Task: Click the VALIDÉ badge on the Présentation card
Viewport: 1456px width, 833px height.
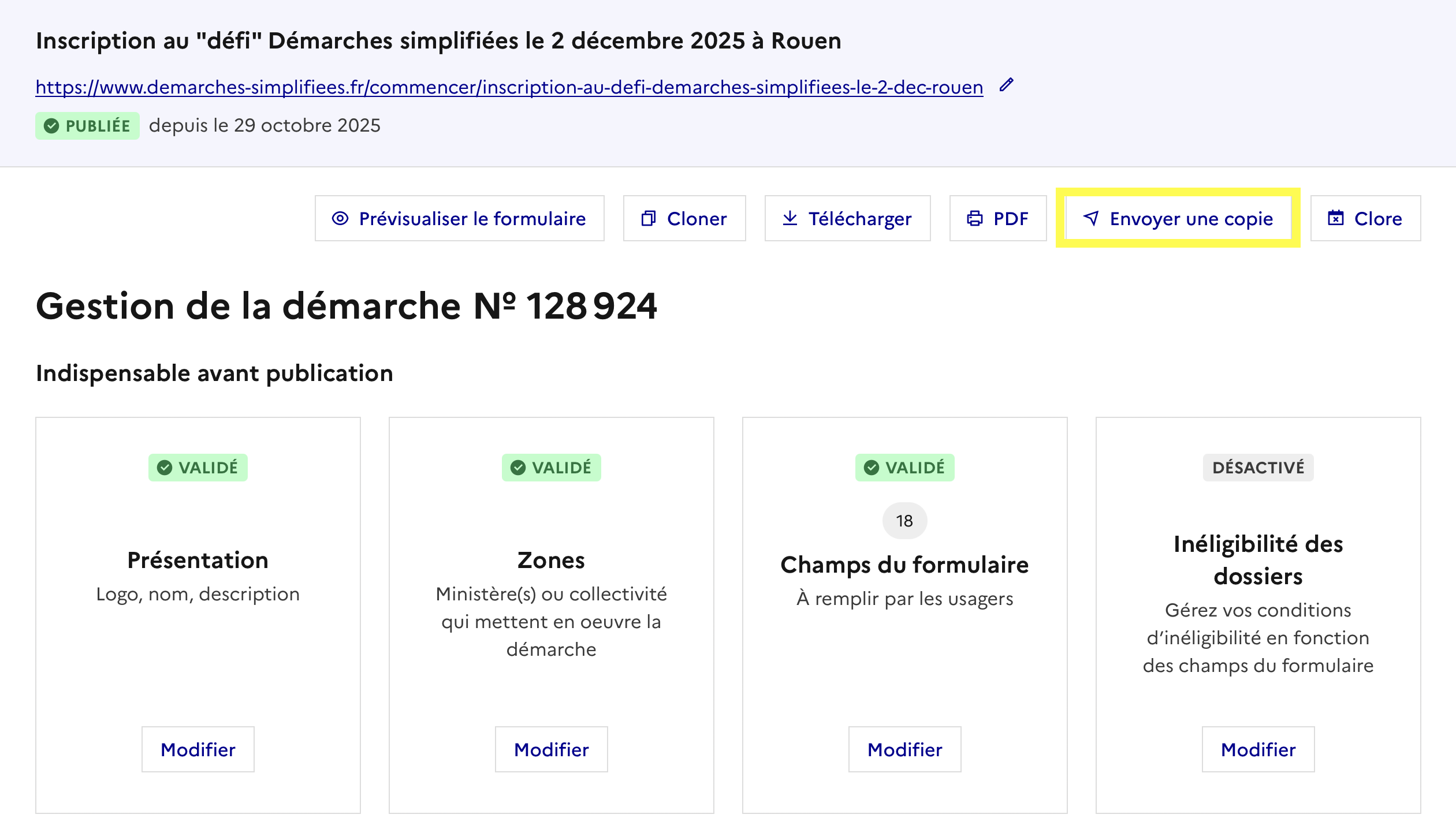Action: coord(198,468)
